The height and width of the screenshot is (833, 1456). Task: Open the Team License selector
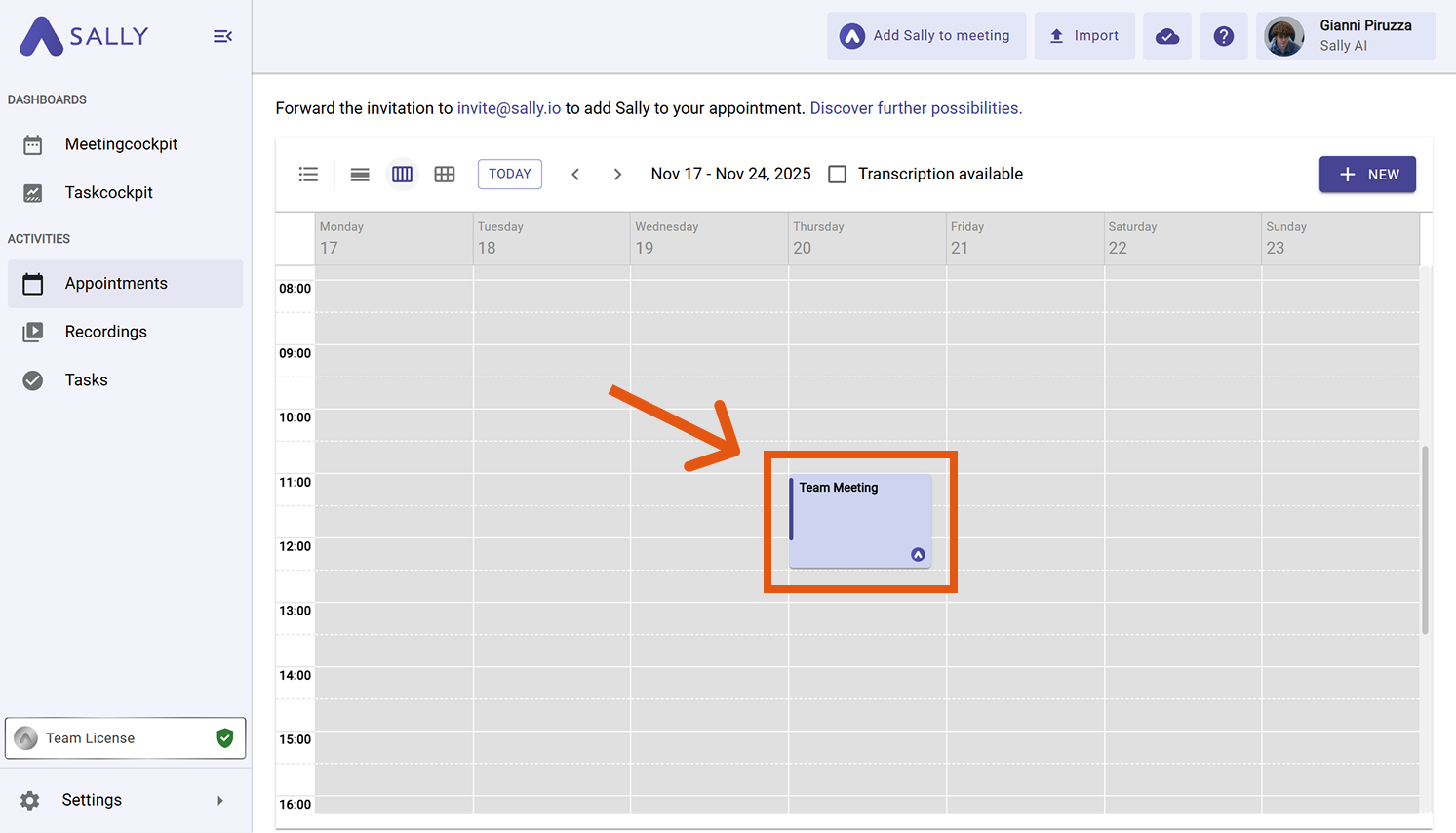point(125,738)
